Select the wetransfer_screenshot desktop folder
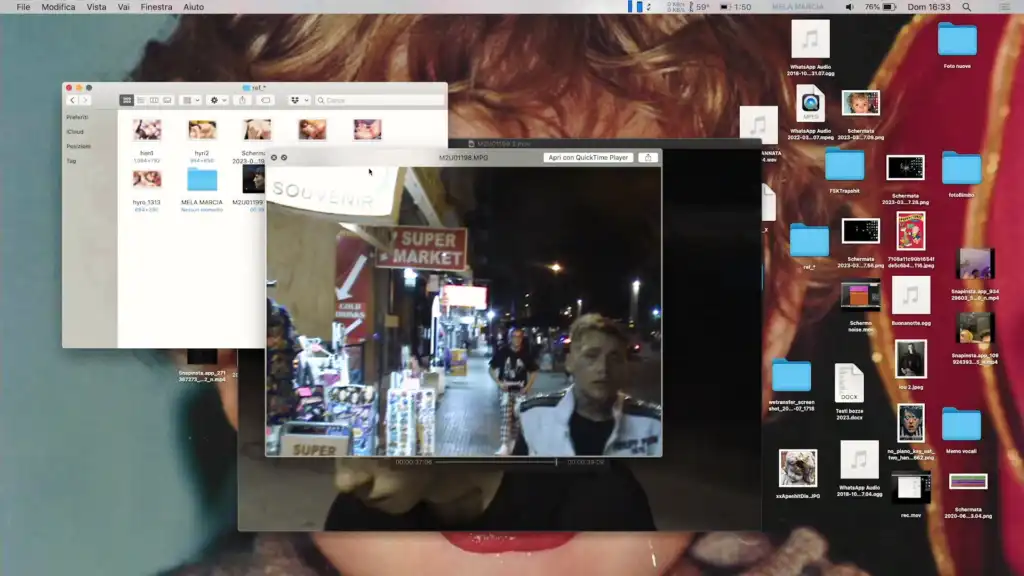The width and height of the screenshot is (1024, 576). coord(792,376)
